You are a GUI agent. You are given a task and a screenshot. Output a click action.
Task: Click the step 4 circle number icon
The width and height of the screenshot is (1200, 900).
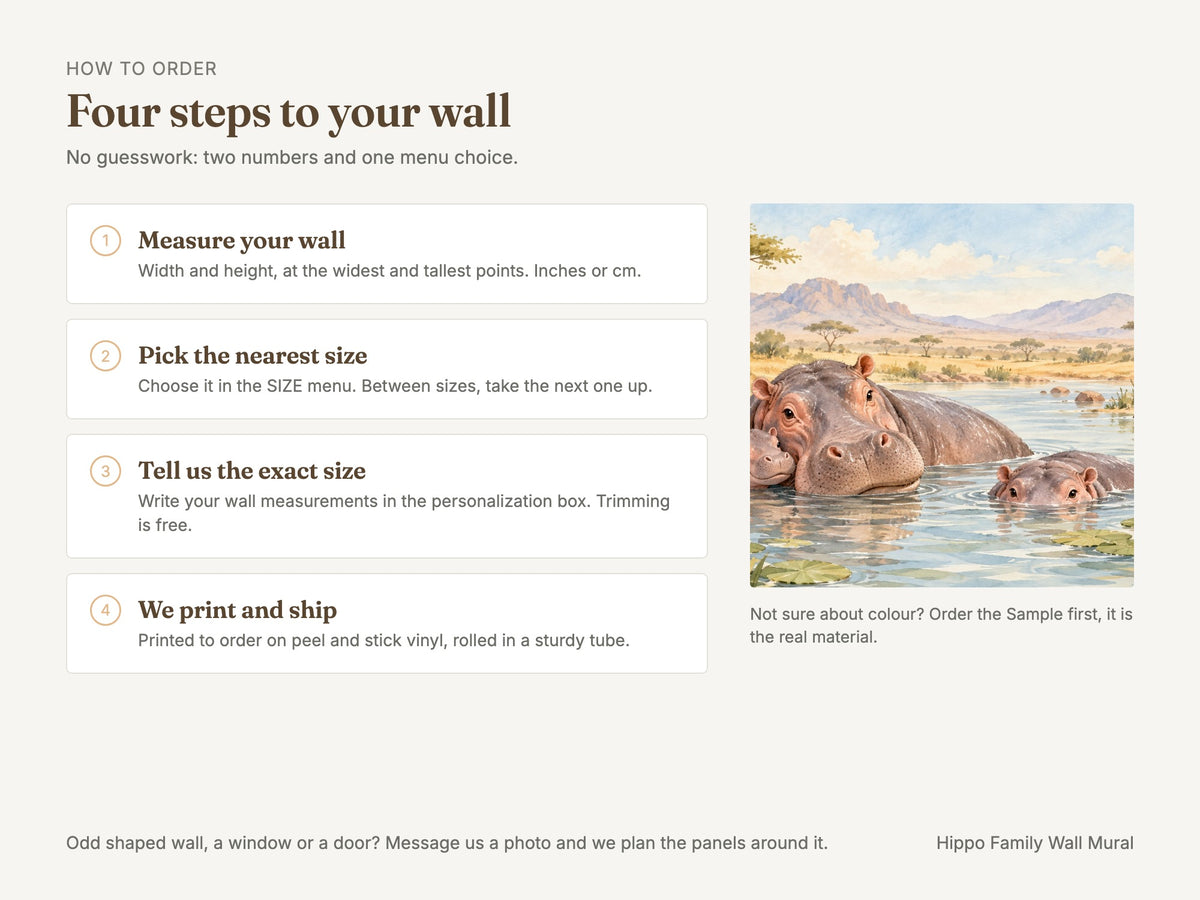[x=105, y=610]
